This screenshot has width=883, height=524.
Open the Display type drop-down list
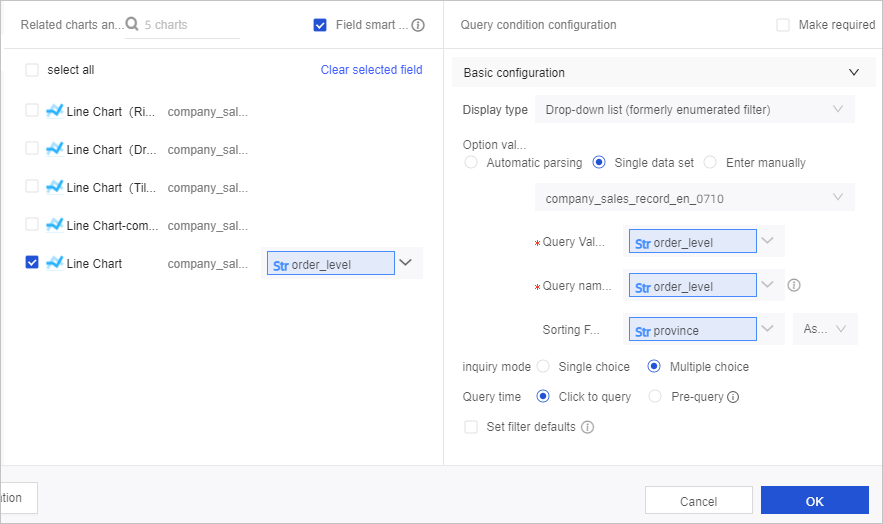(x=694, y=109)
